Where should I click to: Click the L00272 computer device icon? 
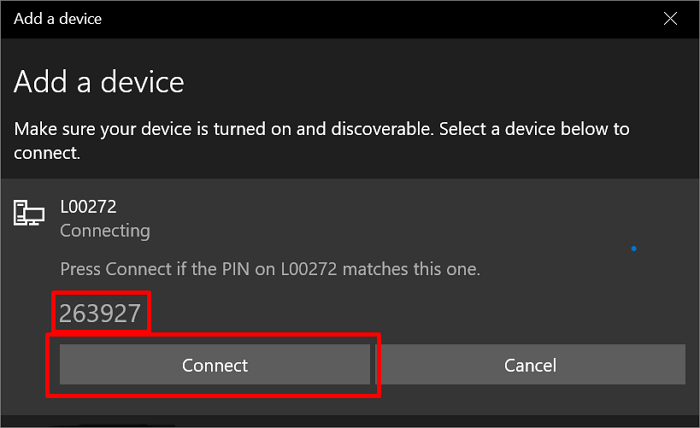(27, 212)
